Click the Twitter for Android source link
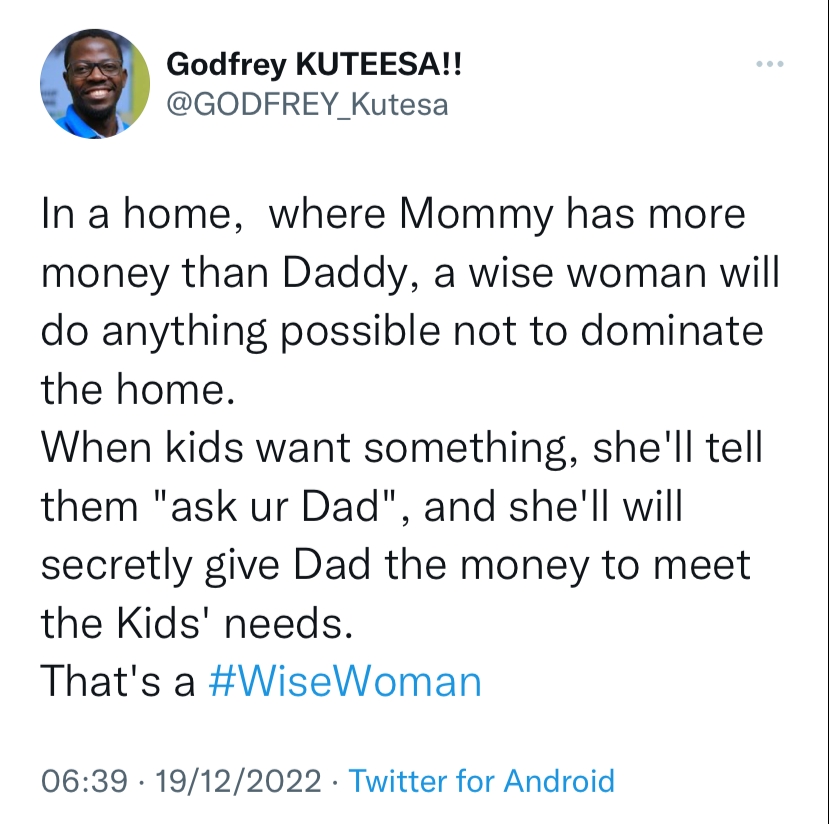829x824 pixels. (x=482, y=781)
